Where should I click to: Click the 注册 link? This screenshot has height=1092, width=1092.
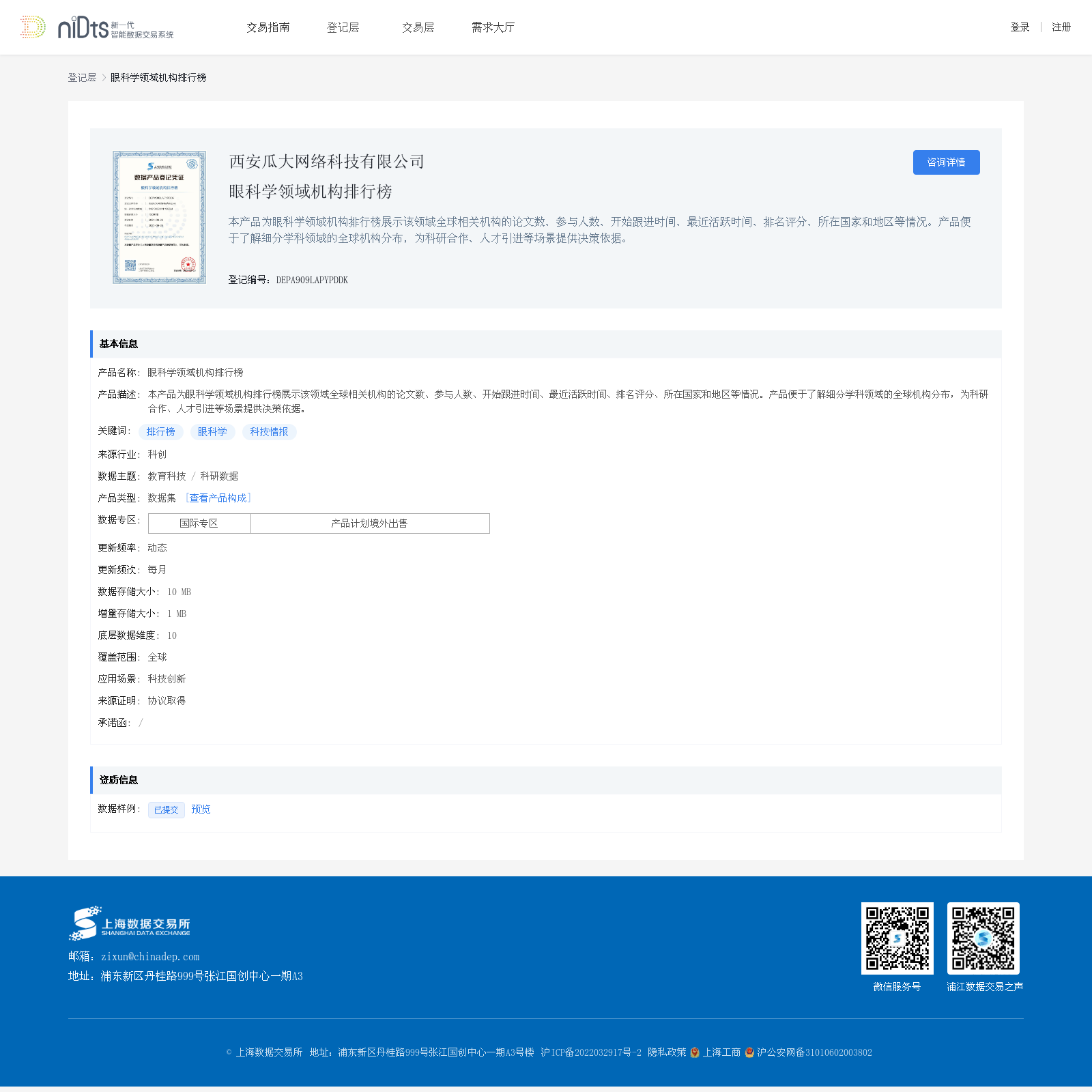click(1061, 27)
